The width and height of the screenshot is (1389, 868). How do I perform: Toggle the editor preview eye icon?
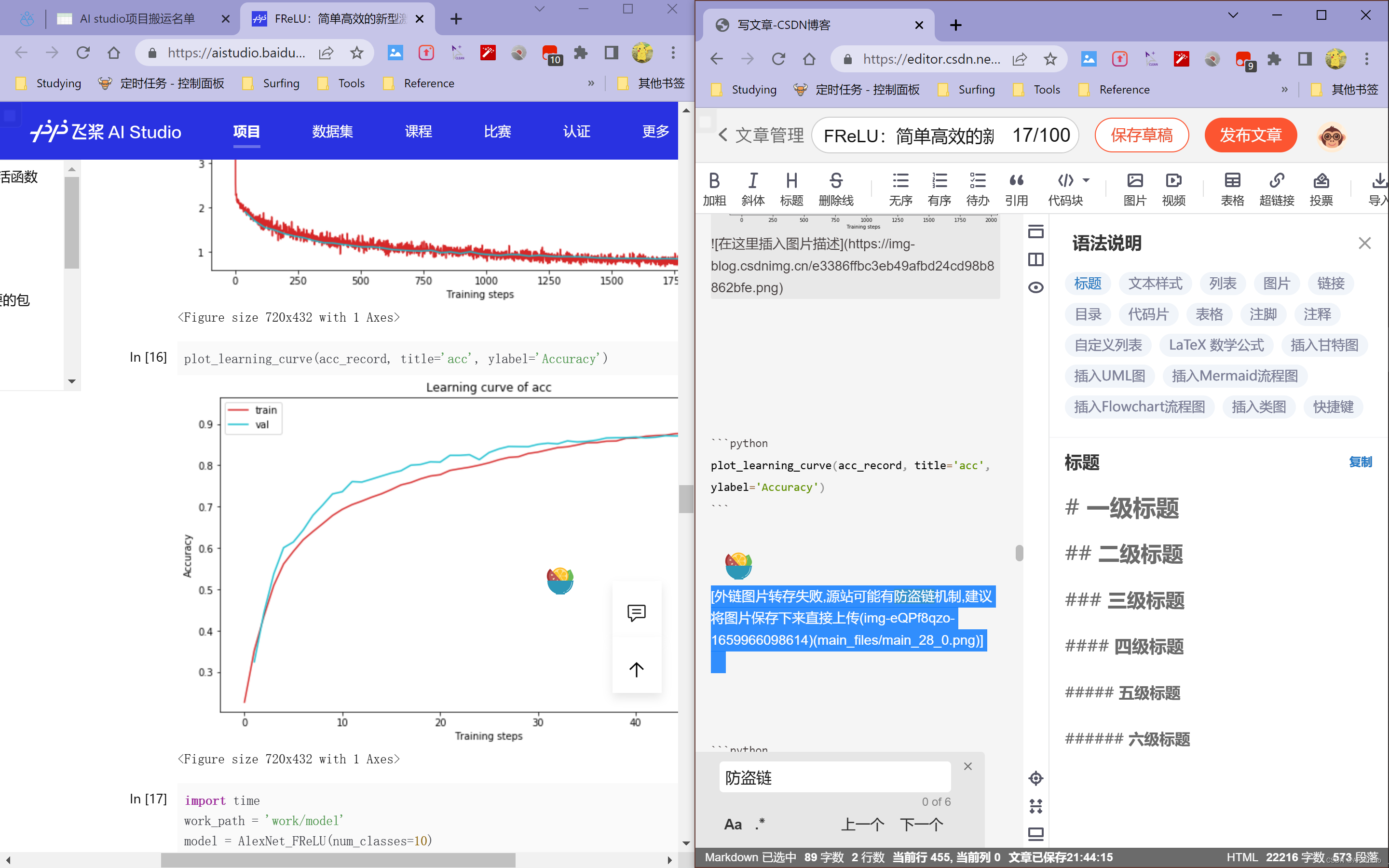coord(1035,287)
